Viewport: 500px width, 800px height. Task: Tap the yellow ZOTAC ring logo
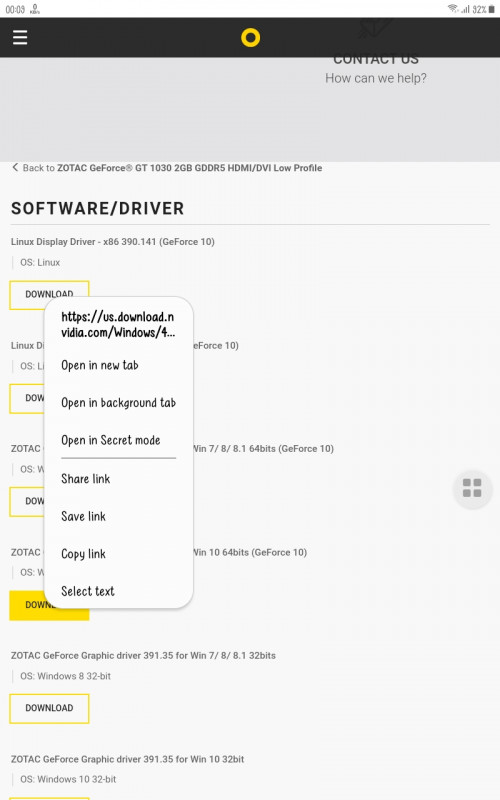pos(251,37)
